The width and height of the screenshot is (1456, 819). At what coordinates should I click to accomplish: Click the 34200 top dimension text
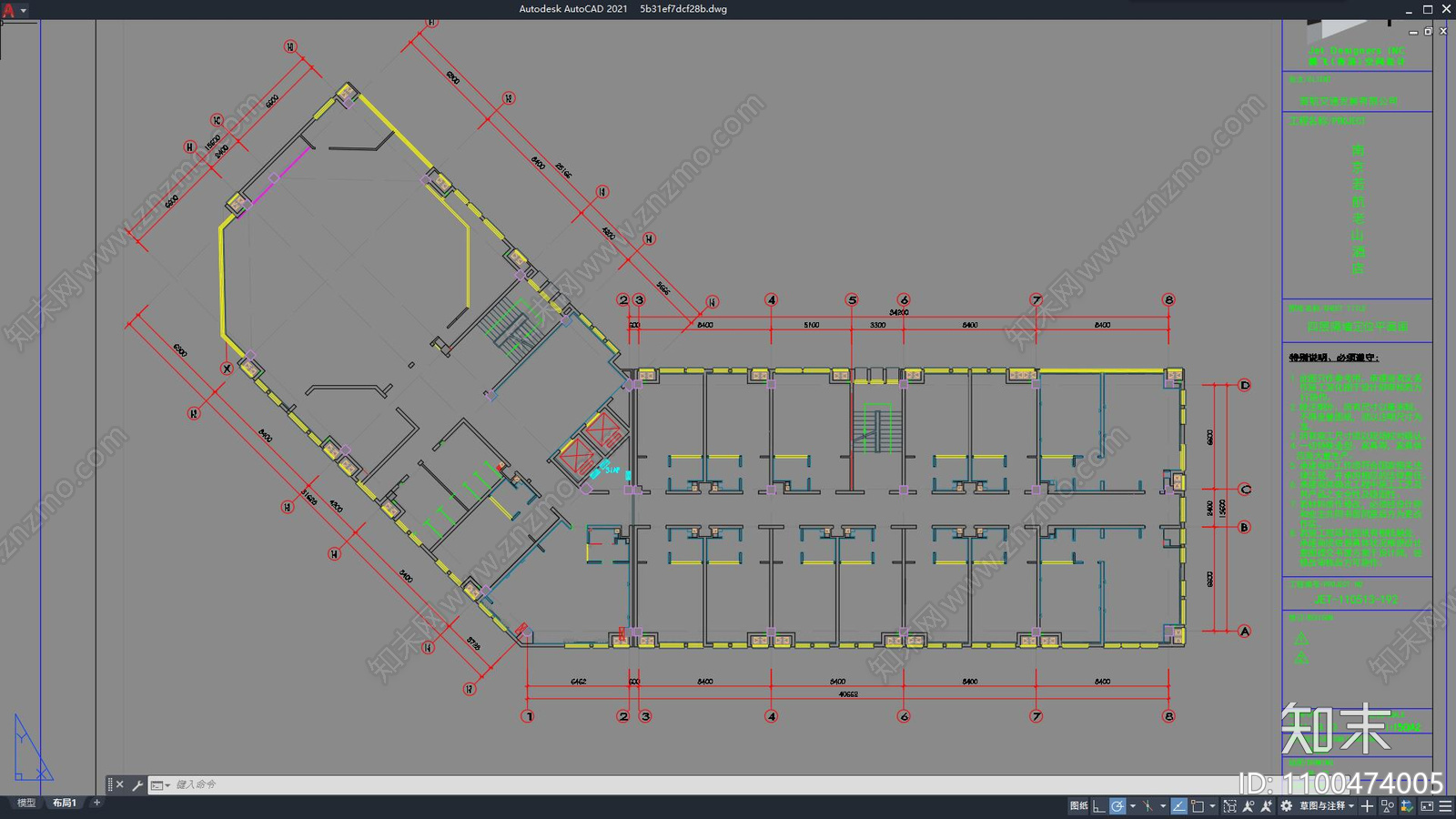899,312
